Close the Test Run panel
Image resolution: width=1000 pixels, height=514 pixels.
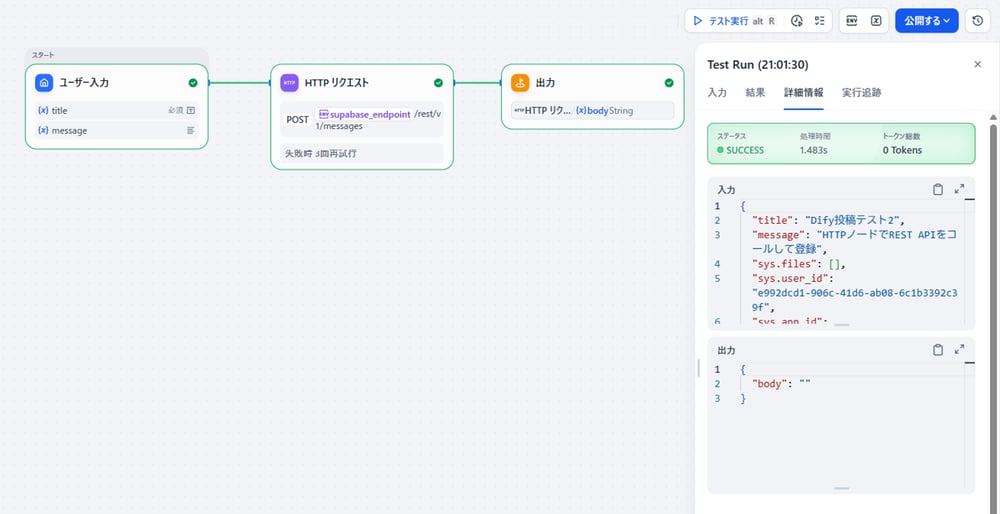pyautogui.click(x=978, y=64)
